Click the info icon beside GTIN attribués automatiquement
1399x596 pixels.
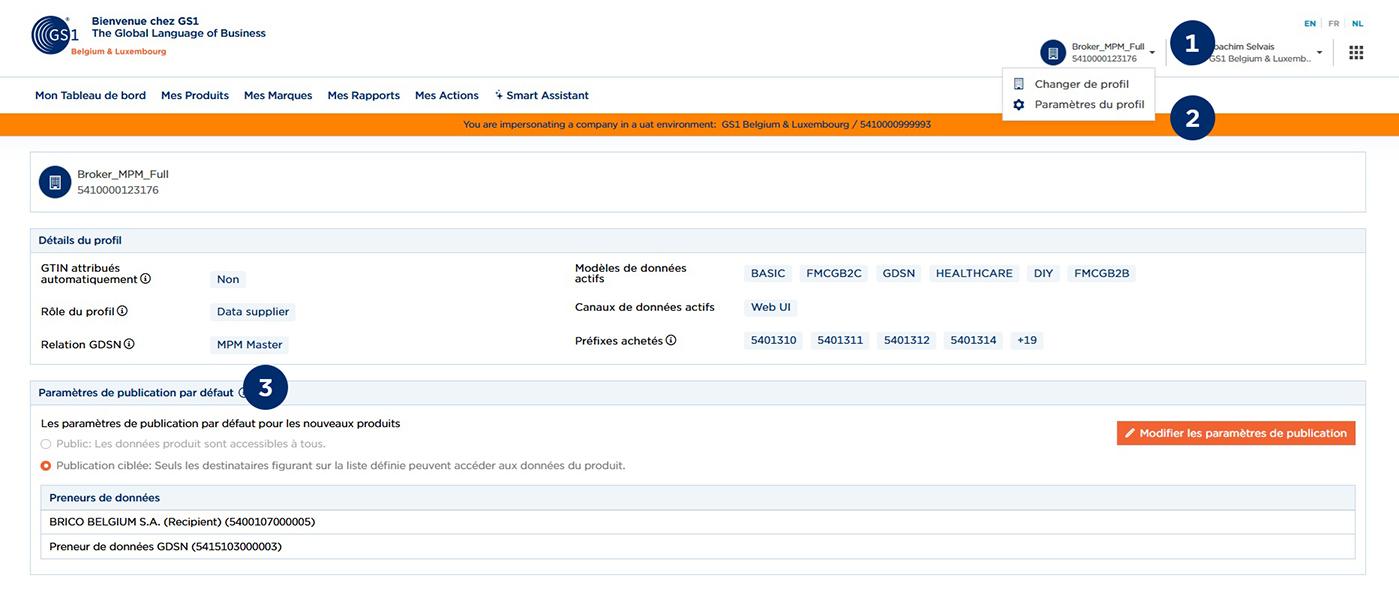click(x=146, y=279)
